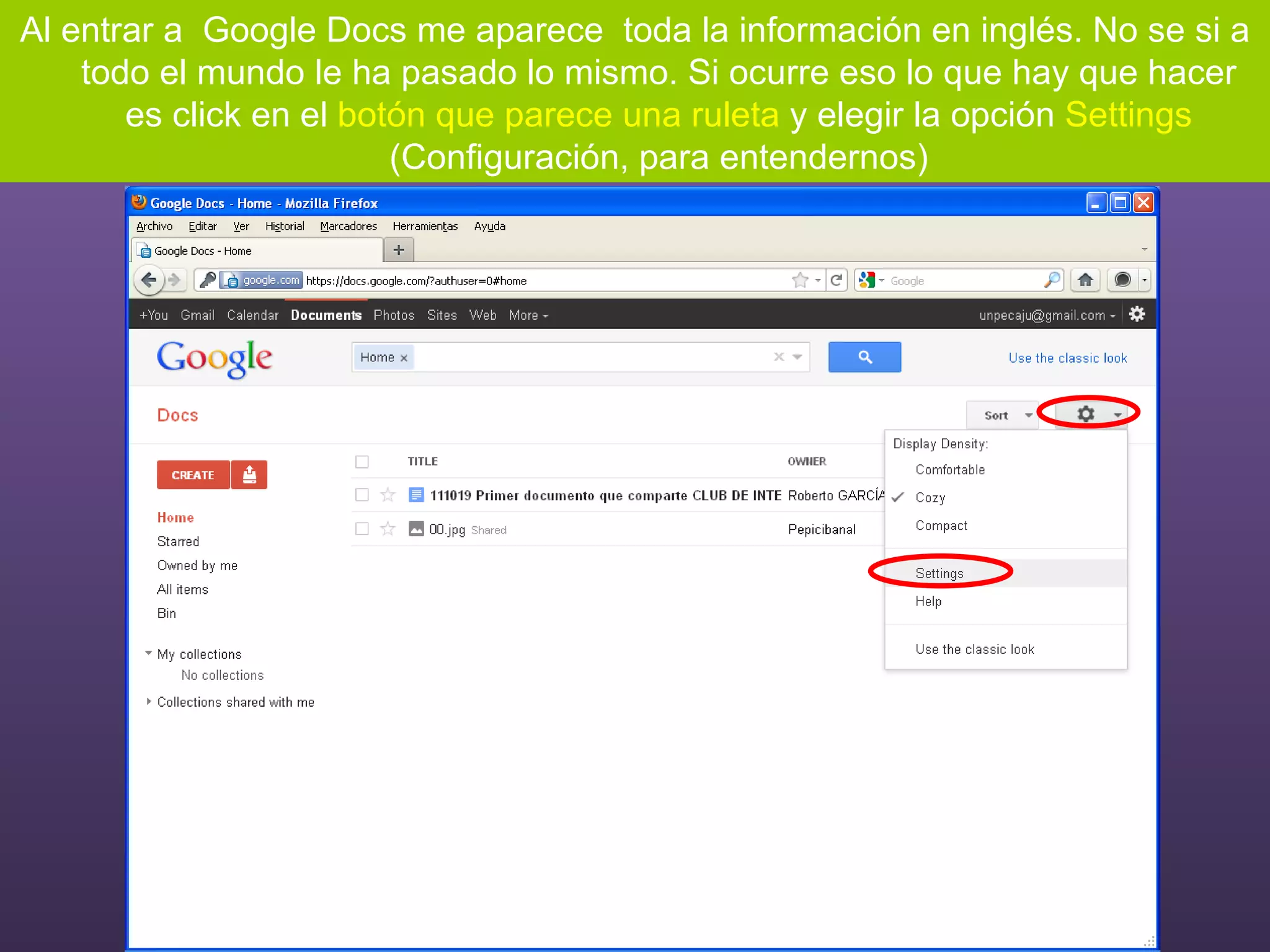Click the Google account gear icon
The height and width of the screenshot is (952, 1270).
click(1137, 314)
